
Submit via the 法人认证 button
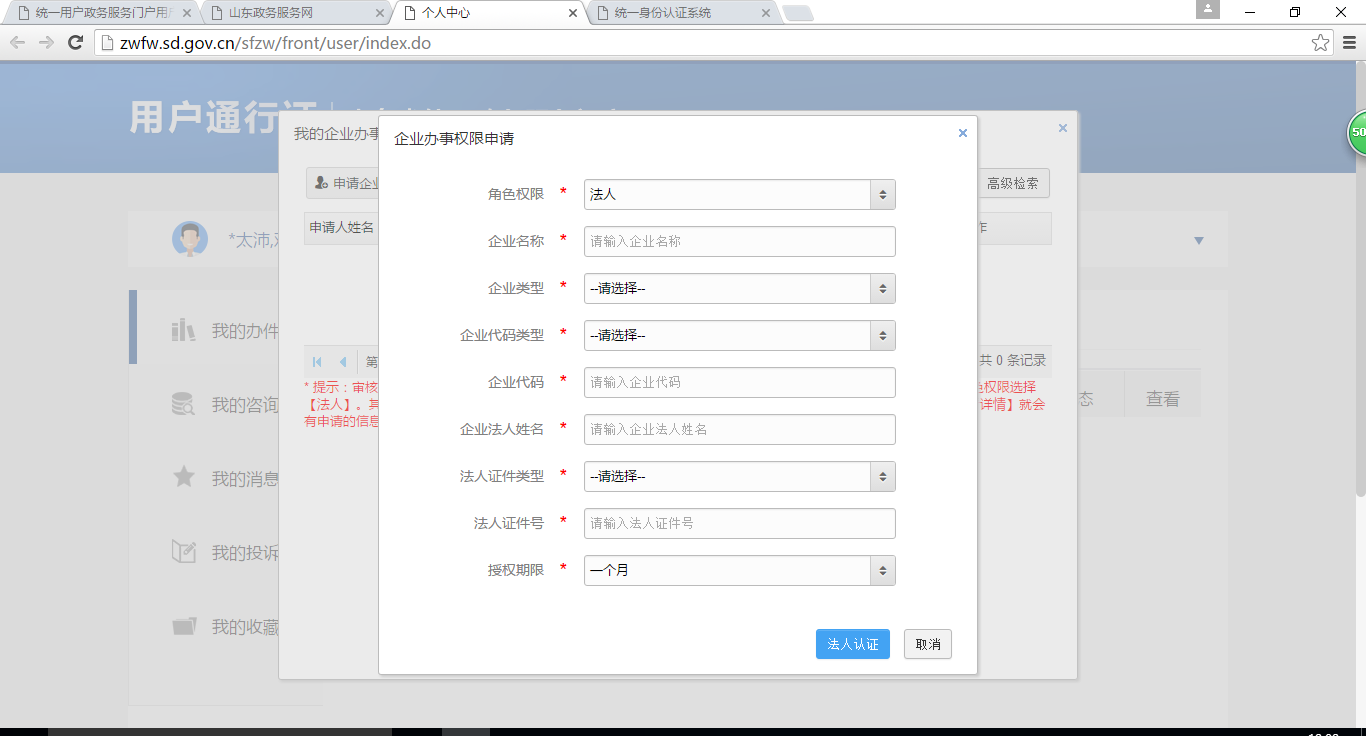pyautogui.click(x=852, y=643)
